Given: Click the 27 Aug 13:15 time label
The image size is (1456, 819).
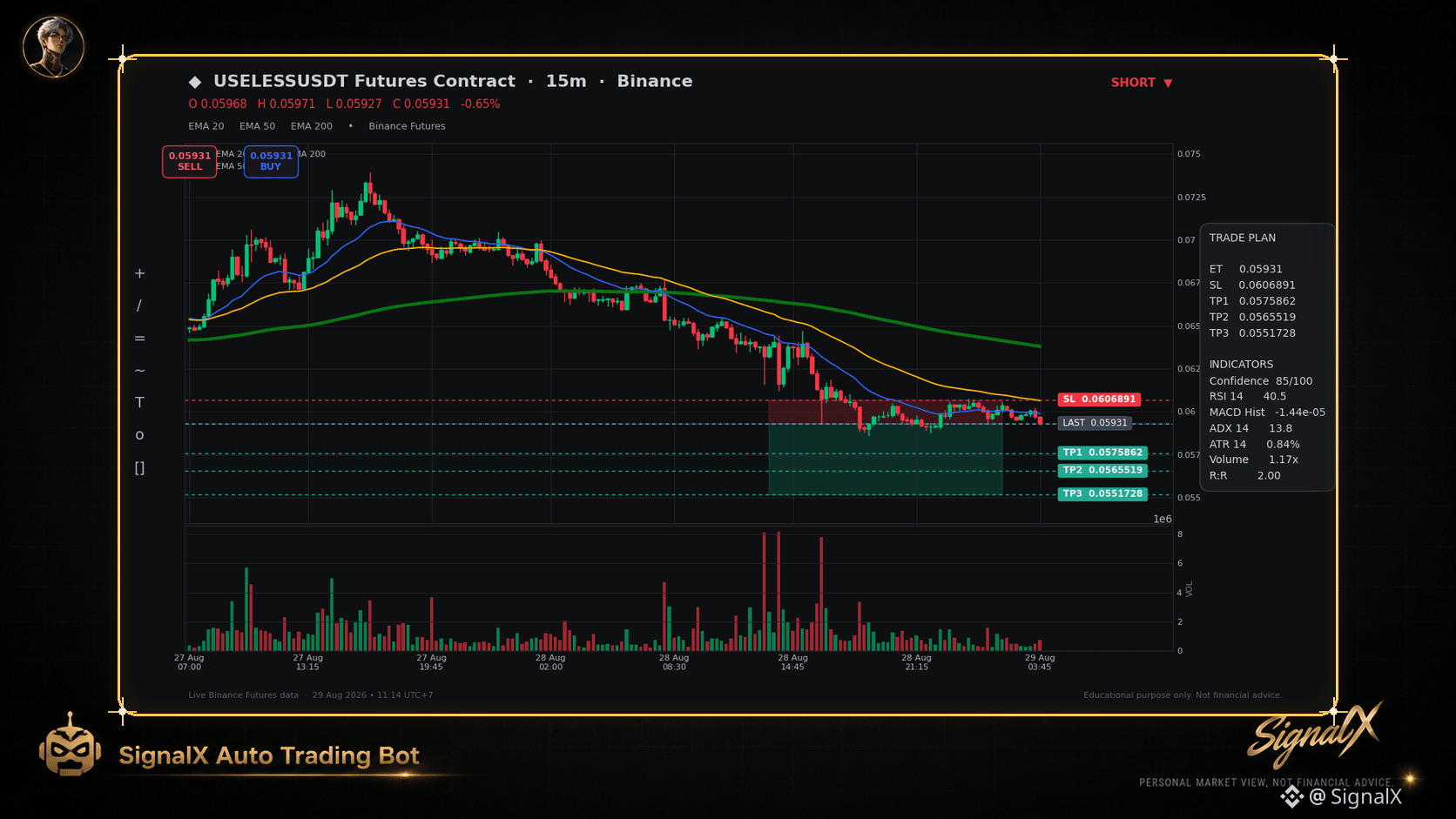Looking at the screenshot, I should tap(307, 662).
